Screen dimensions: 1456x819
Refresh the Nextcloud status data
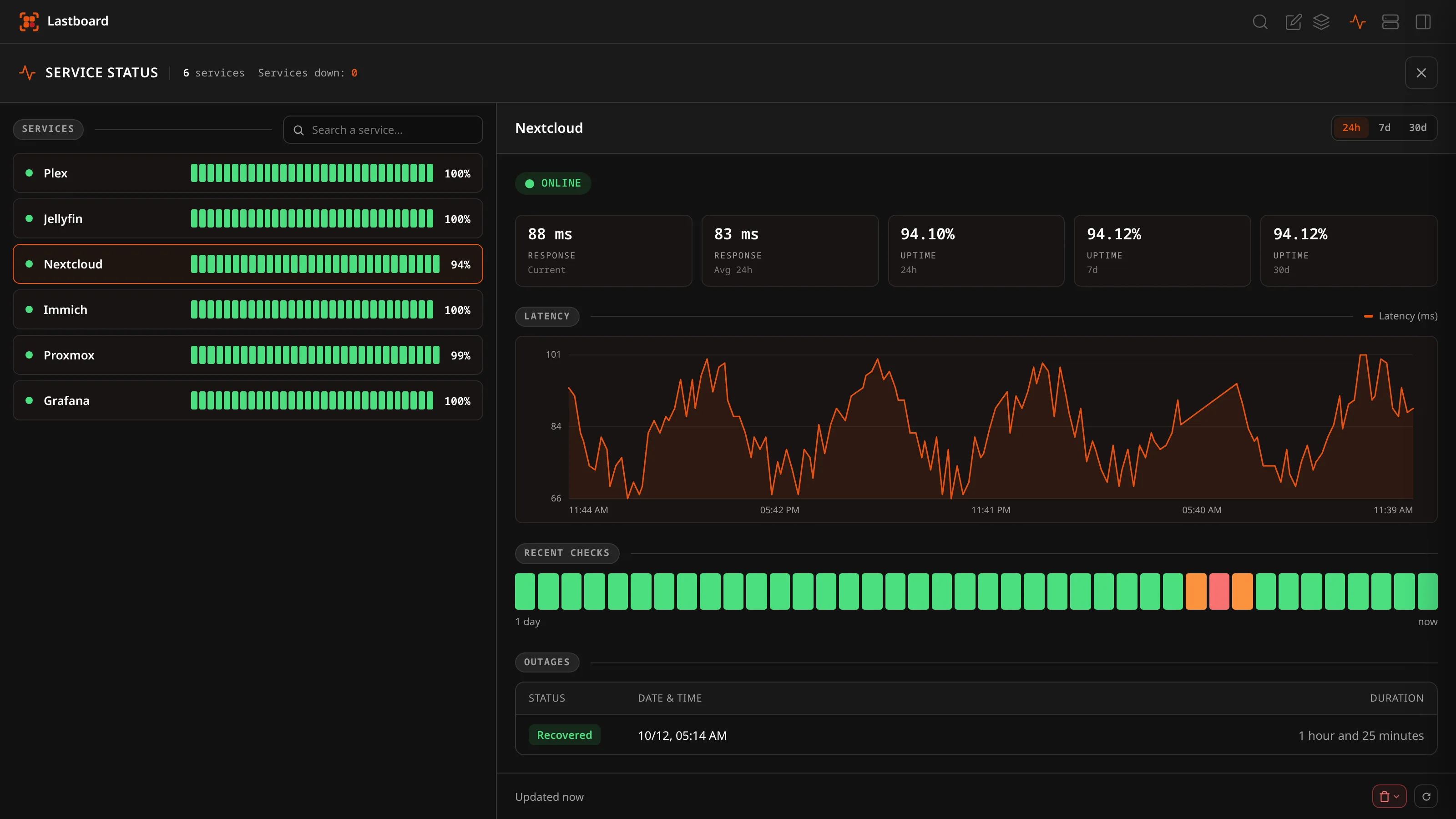[1426, 796]
